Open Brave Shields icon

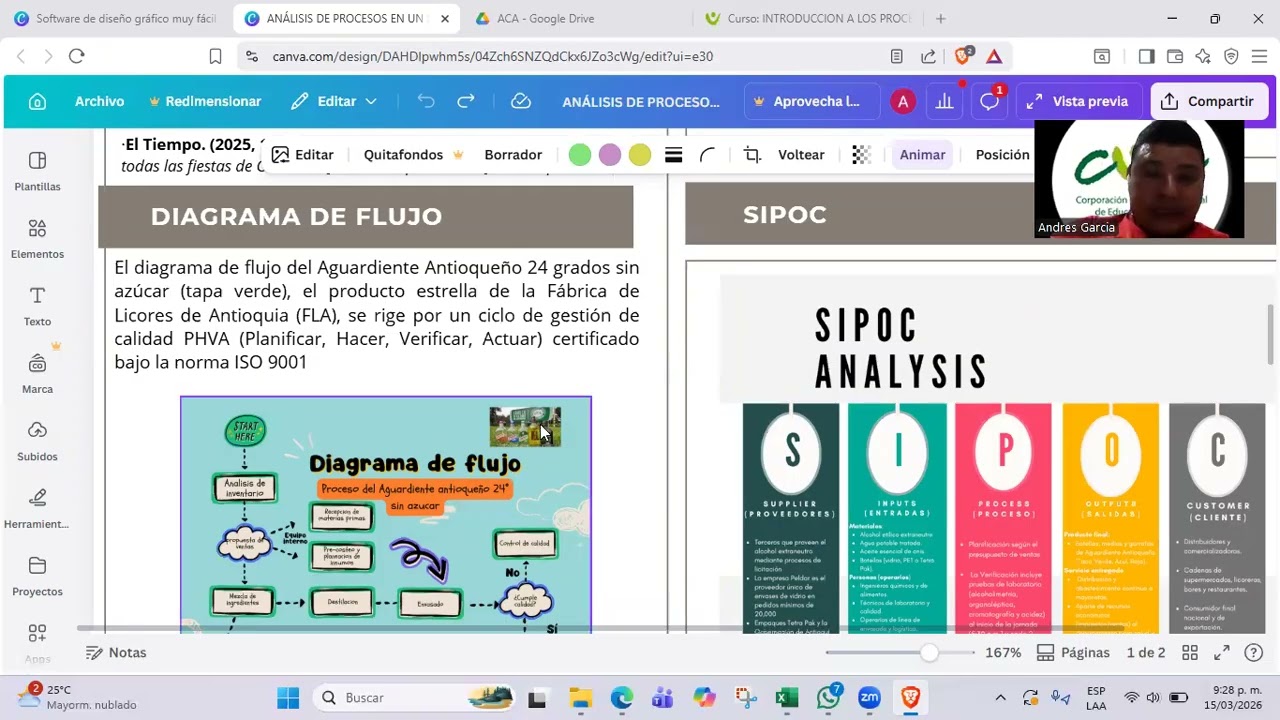[963, 56]
